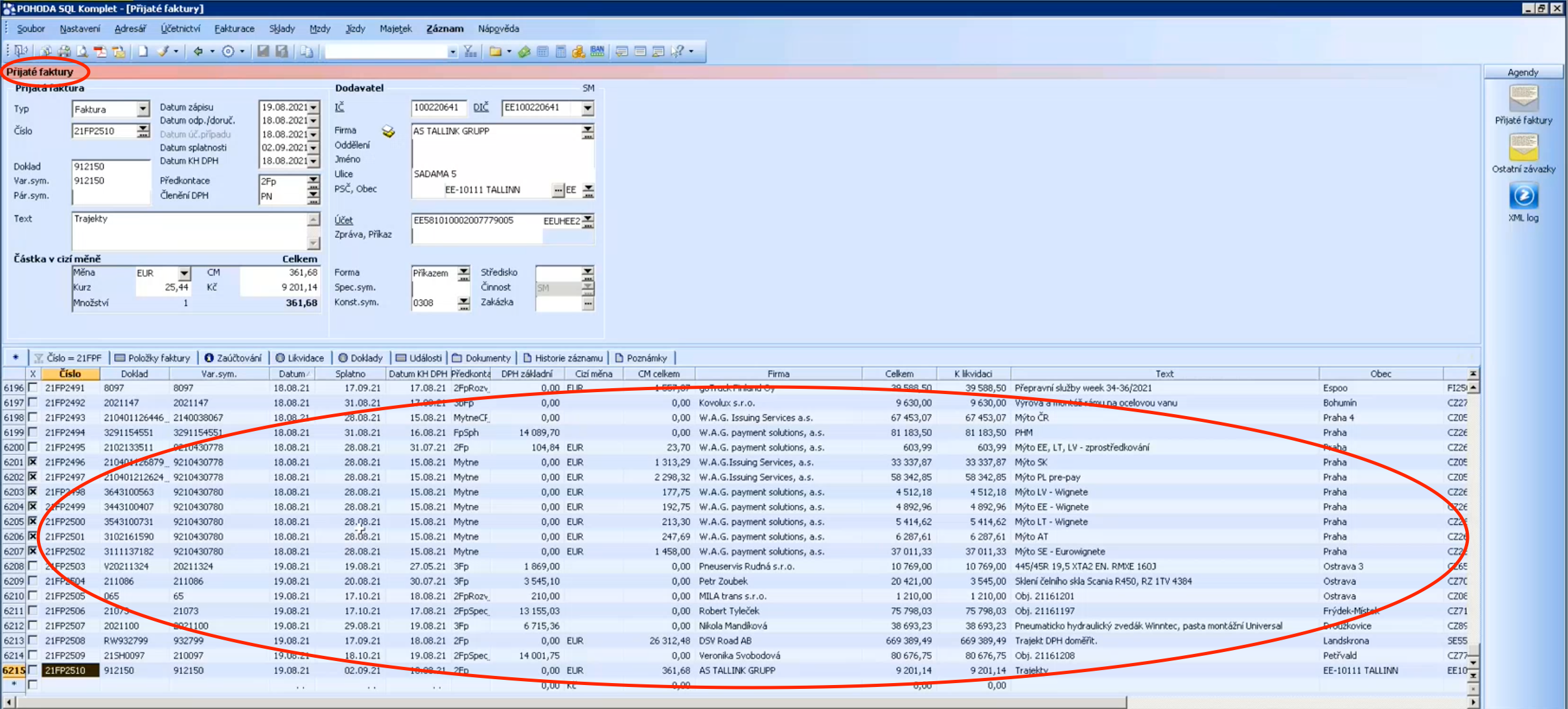Click the underlined Účet link
The width and height of the screenshot is (1568, 709).
pos(343,220)
